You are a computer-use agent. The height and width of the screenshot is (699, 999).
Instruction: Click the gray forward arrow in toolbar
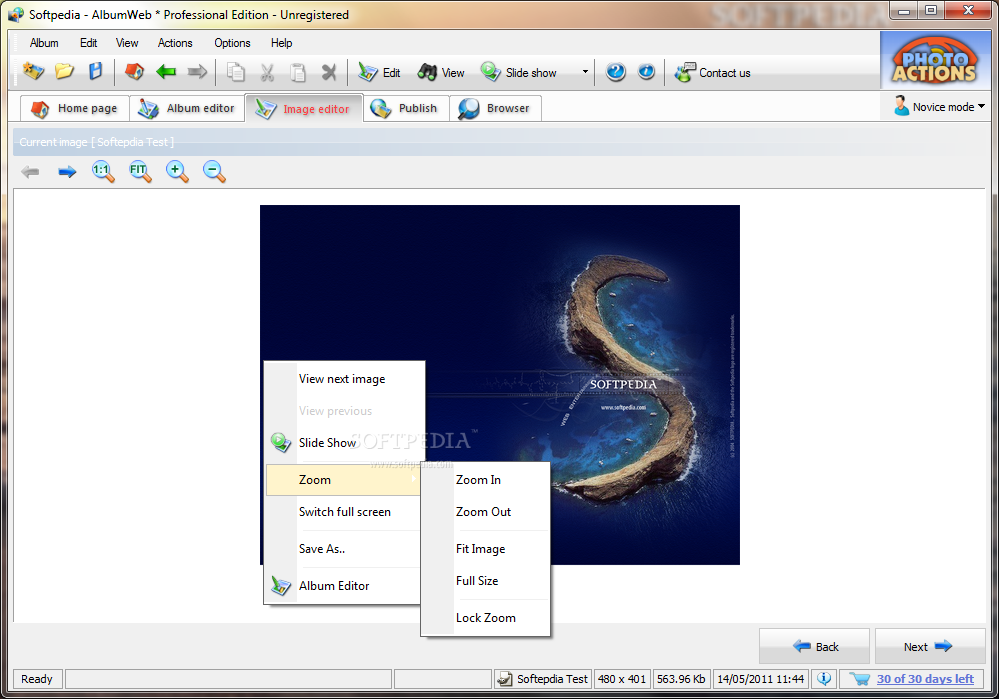coord(198,71)
